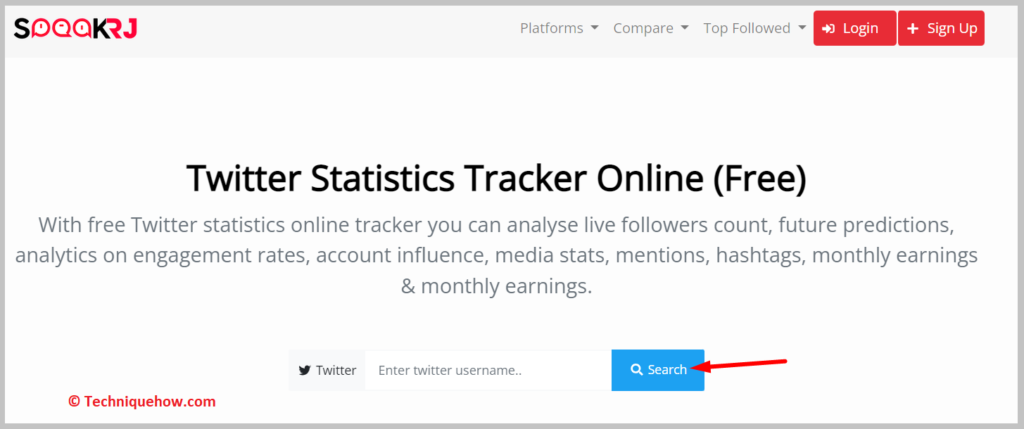Click the blue Search button
1024x429 pixels.
(x=658, y=370)
